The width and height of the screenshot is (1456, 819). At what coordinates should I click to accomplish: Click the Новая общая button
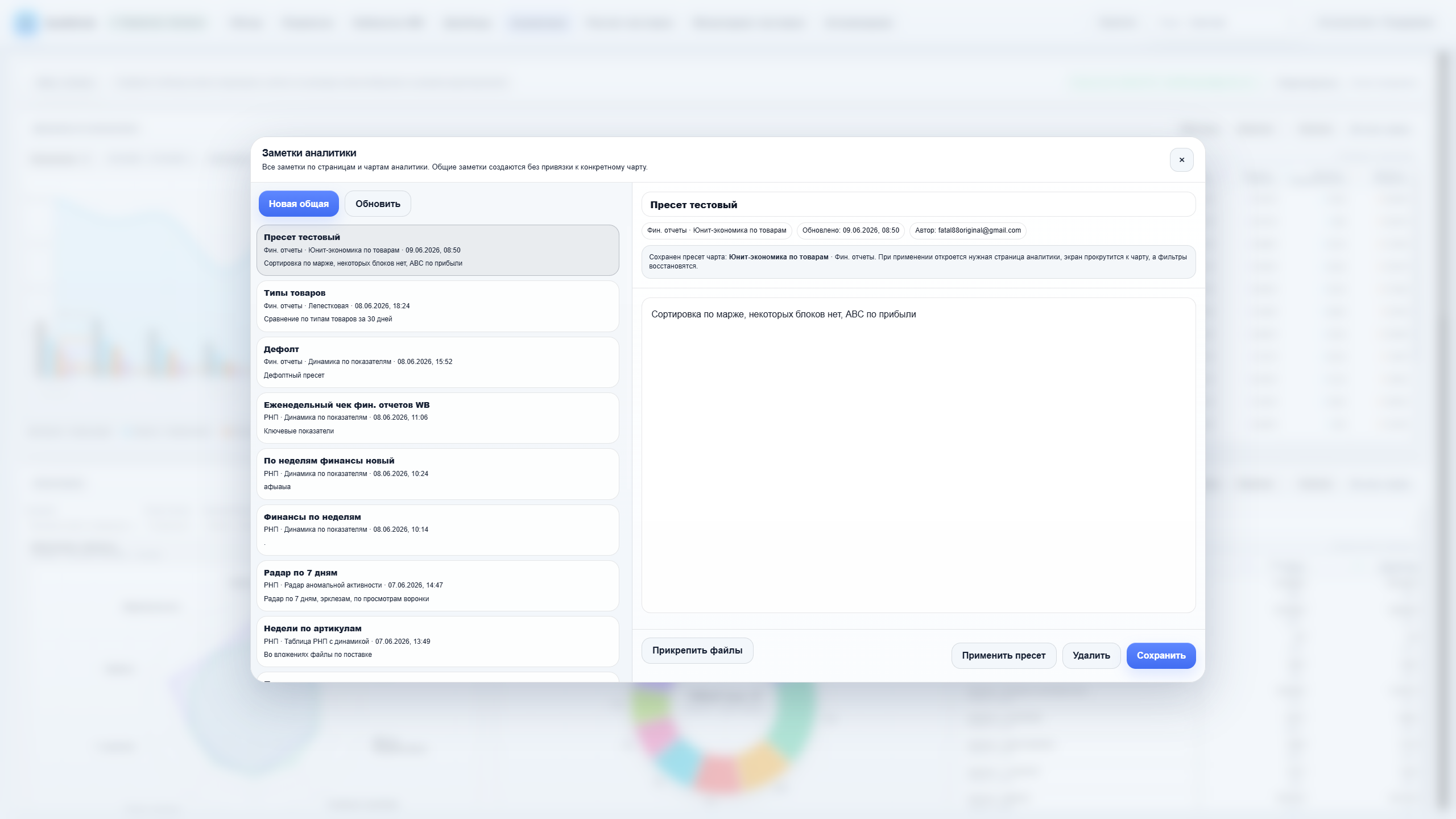point(299,204)
